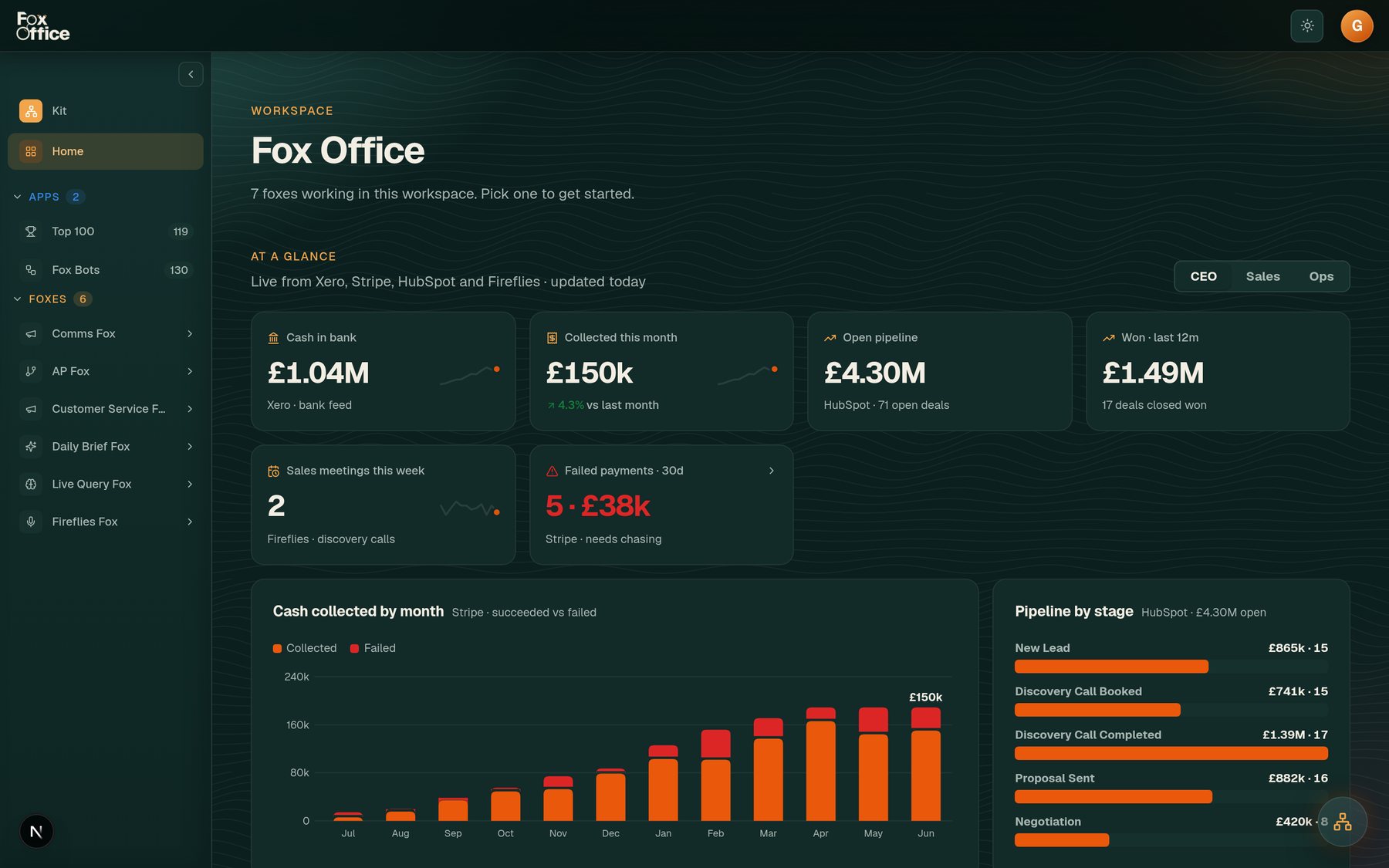Expand Customer Service Fox chevron

[x=190, y=409]
